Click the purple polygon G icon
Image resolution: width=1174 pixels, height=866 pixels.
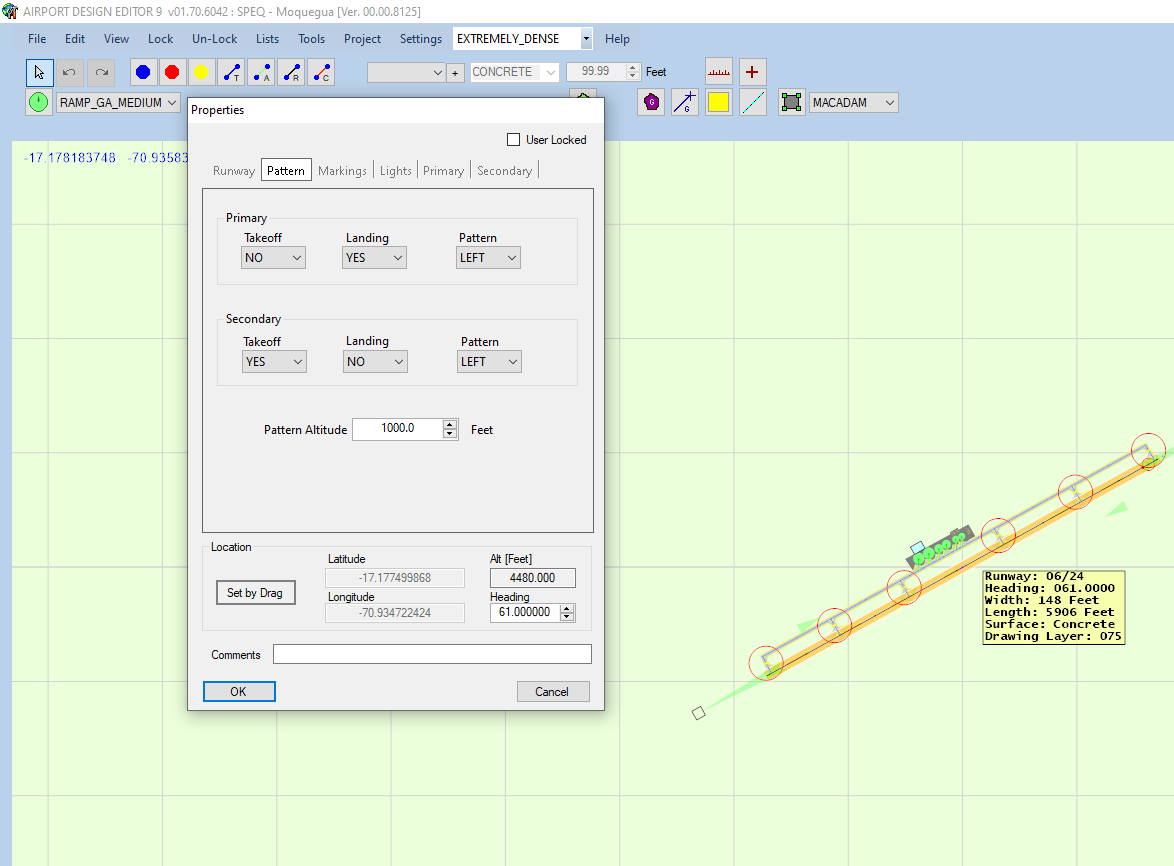[651, 103]
